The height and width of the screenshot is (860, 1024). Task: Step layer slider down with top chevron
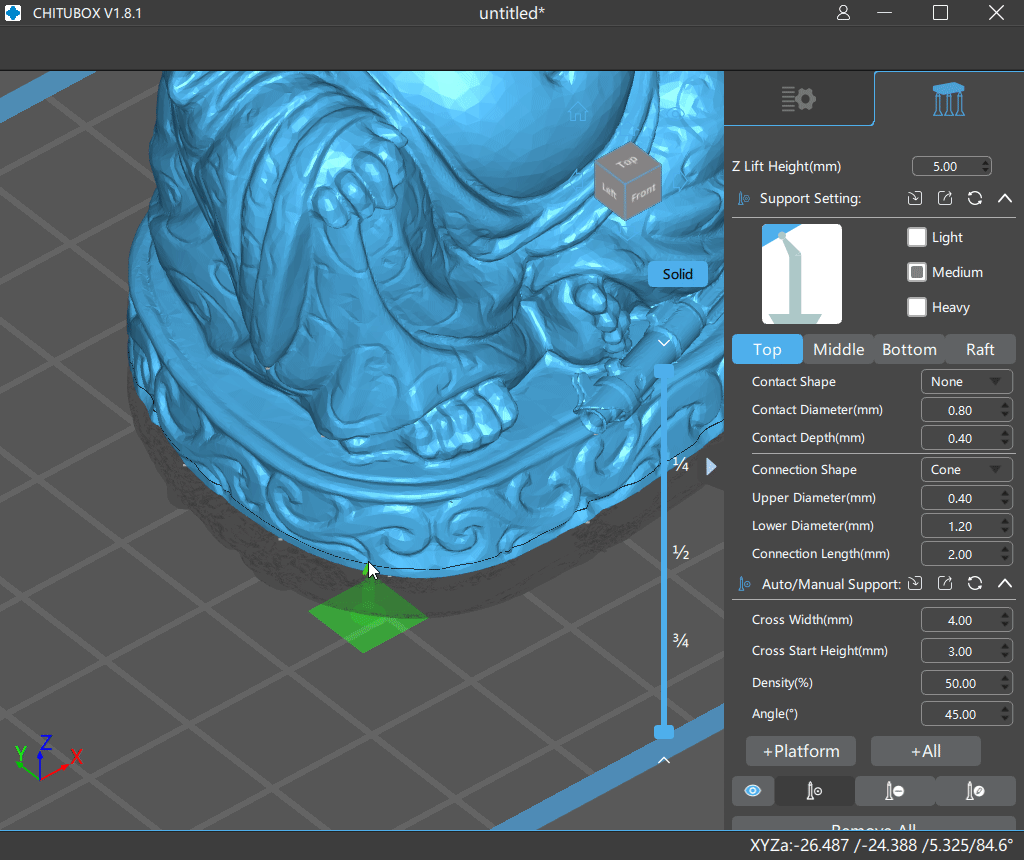[664, 342]
